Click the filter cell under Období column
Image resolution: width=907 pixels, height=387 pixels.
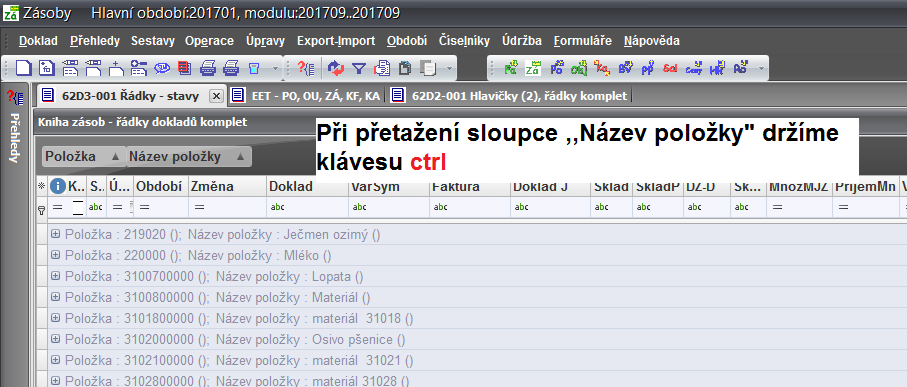point(161,207)
